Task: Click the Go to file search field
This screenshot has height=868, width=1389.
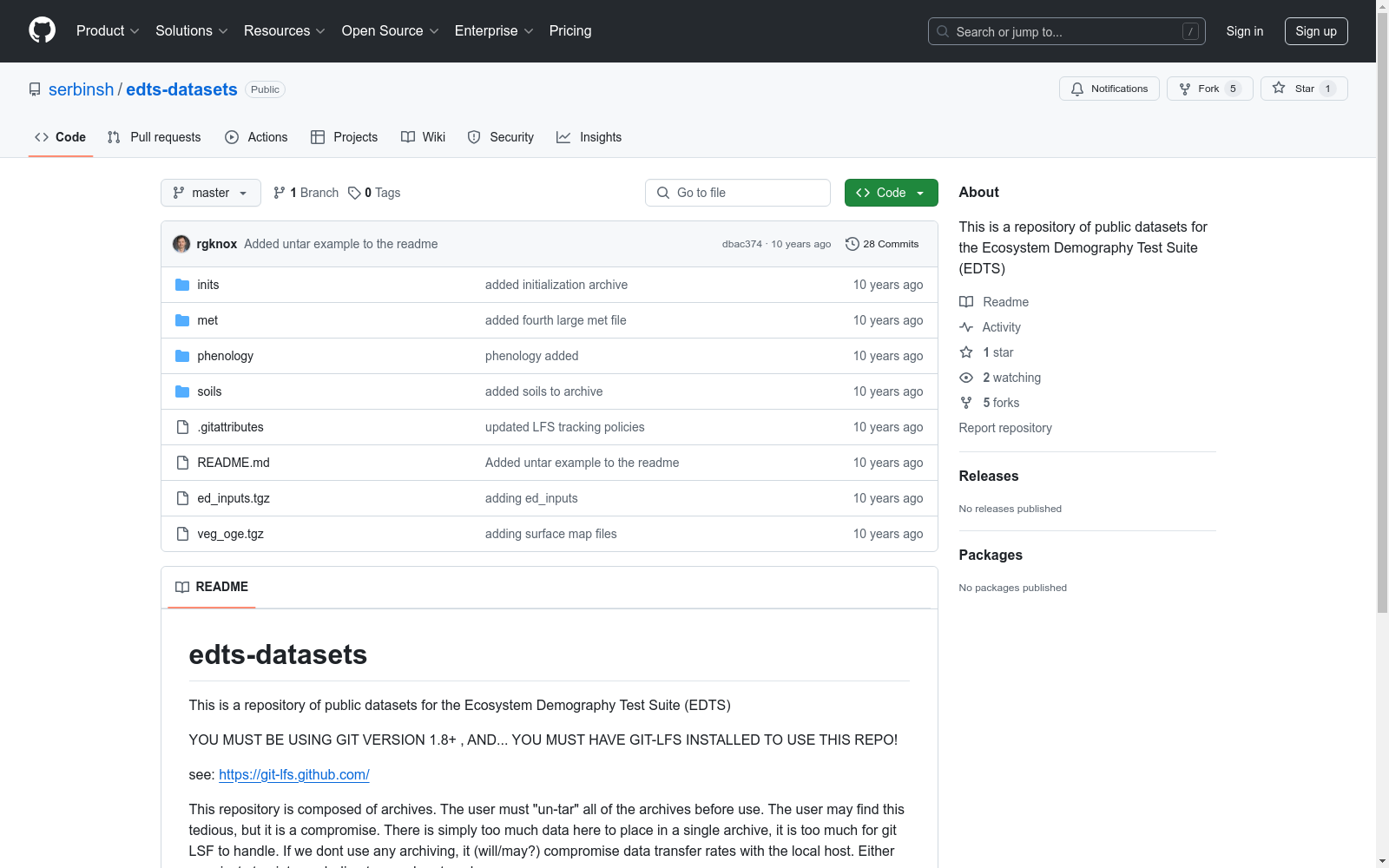Action: [x=738, y=193]
